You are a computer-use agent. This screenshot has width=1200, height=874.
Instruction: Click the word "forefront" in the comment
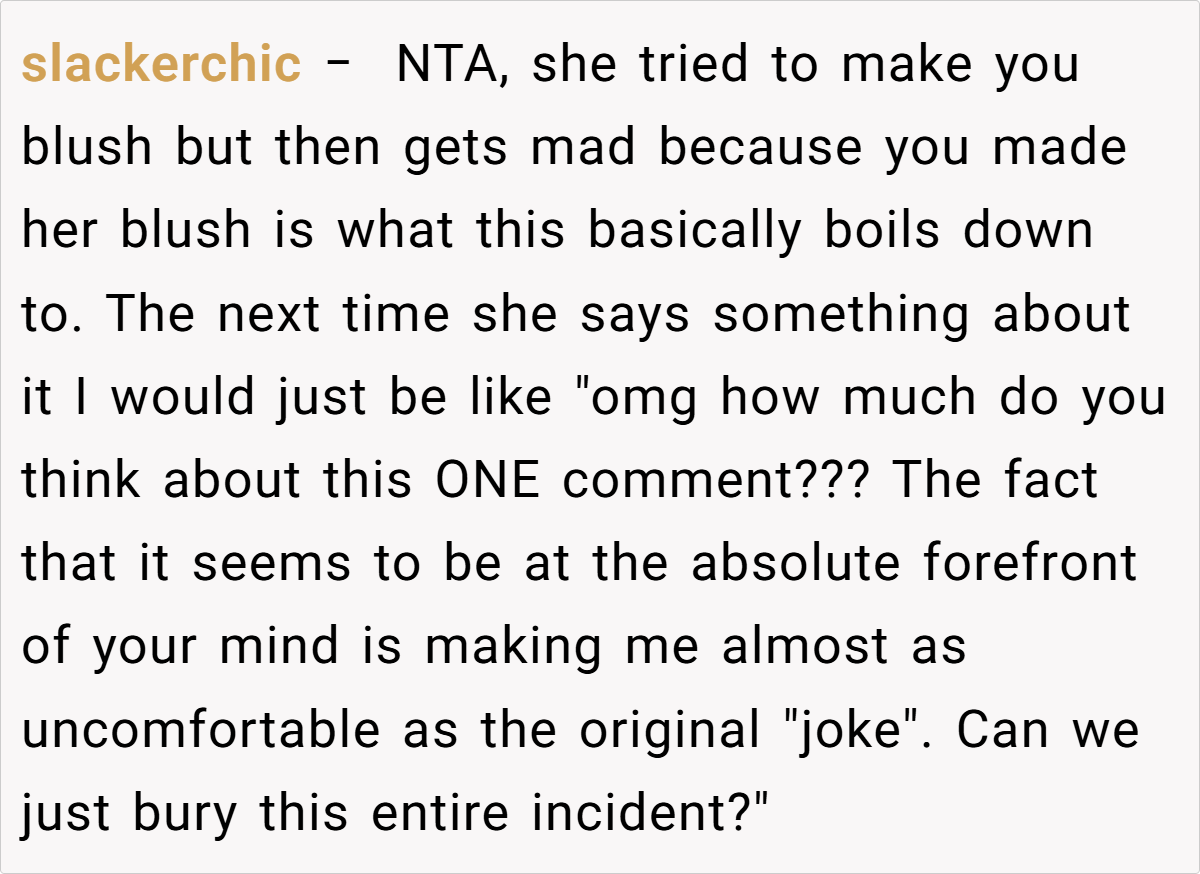click(1029, 564)
